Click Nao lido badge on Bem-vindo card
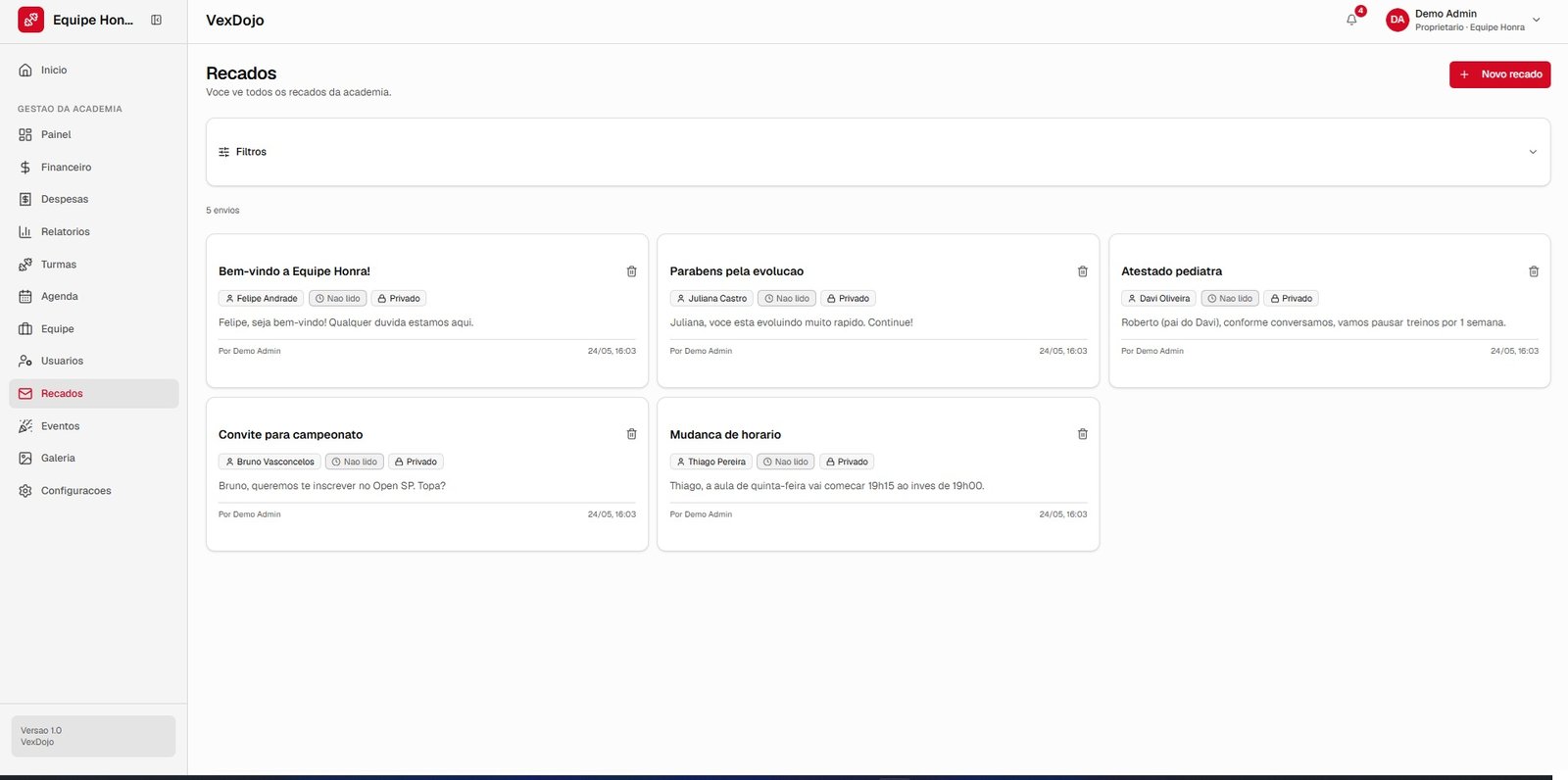This screenshot has width=1568, height=780. (337, 299)
